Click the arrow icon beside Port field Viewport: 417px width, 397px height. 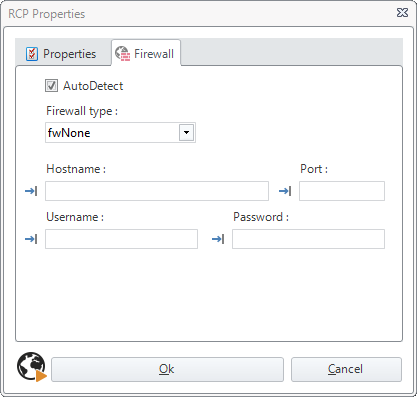point(285,191)
